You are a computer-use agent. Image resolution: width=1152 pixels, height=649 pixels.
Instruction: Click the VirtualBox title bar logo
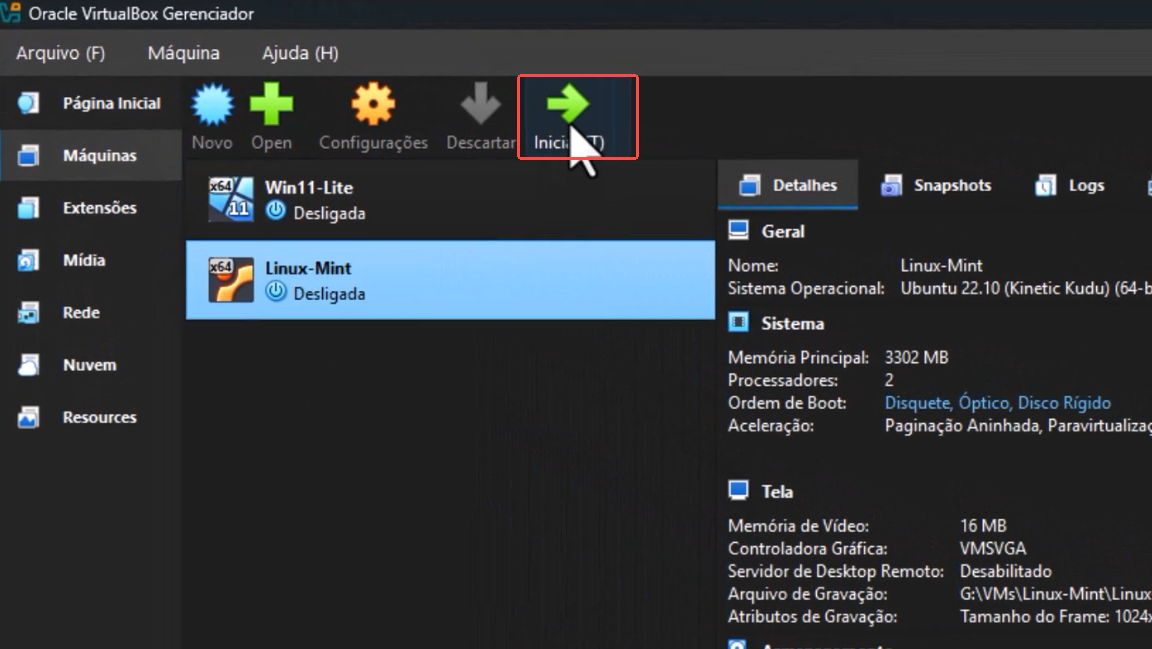(11, 12)
